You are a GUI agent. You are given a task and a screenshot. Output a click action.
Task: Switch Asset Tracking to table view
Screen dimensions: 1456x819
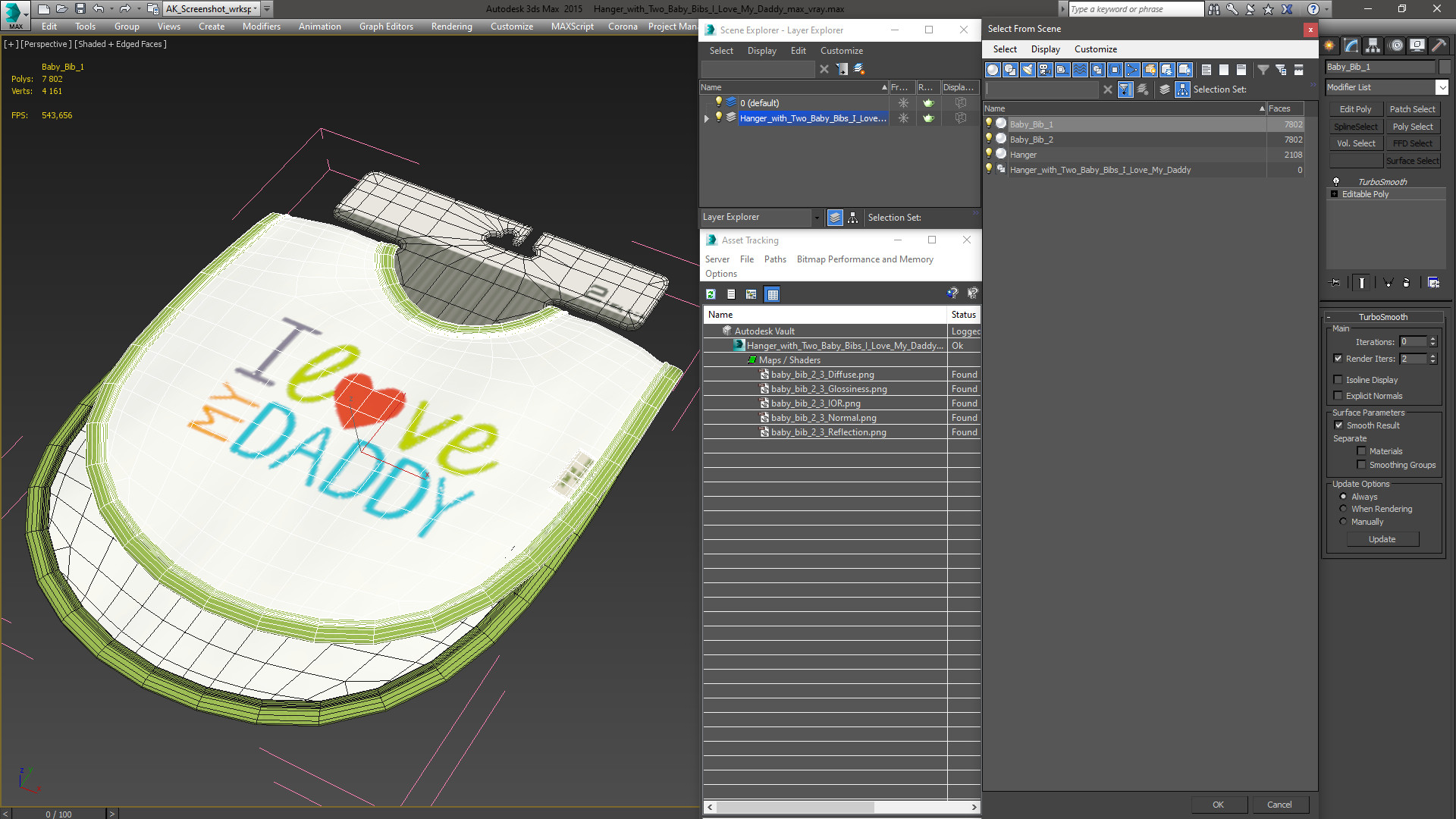point(772,294)
